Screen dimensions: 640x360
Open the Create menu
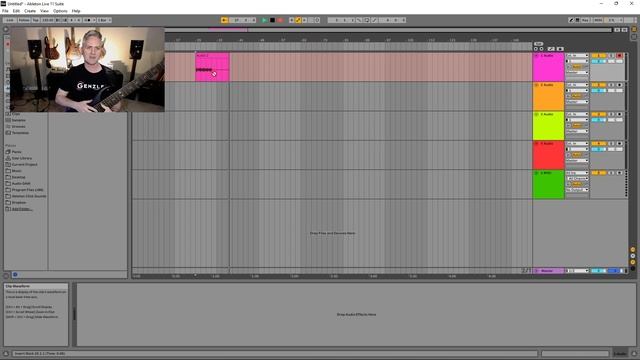click(30, 11)
